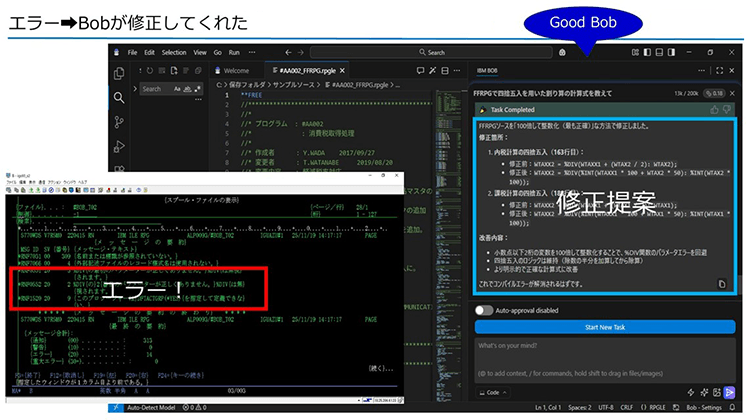Close the IBM BOB panel
The width and height of the screenshot is (750, 420).
pos(732,71)
